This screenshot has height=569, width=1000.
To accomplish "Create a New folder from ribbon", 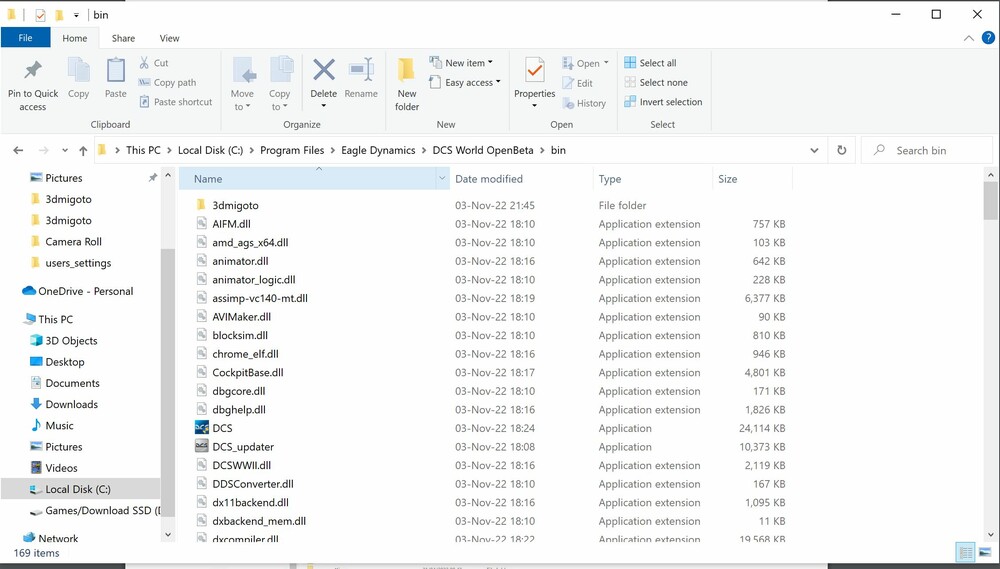I will tap(406, 83).
